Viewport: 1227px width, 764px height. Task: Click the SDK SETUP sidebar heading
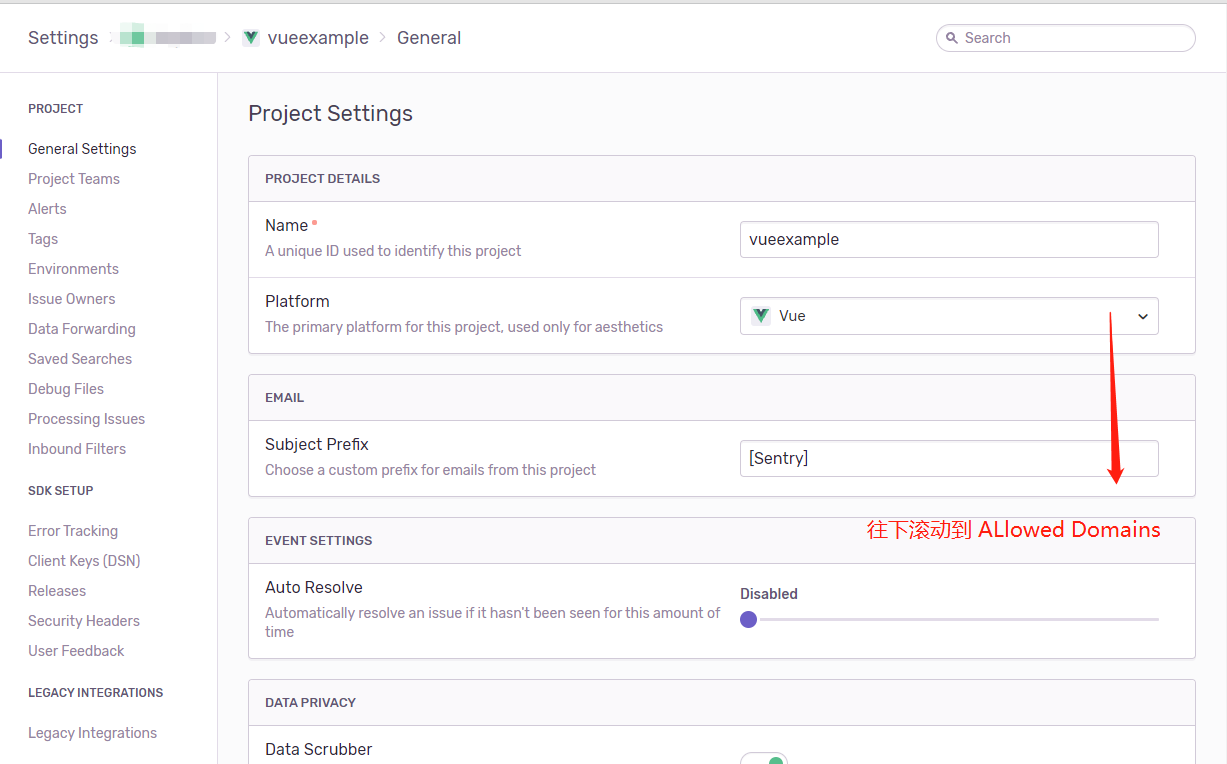pyautogui.click(x=61, y=491)
